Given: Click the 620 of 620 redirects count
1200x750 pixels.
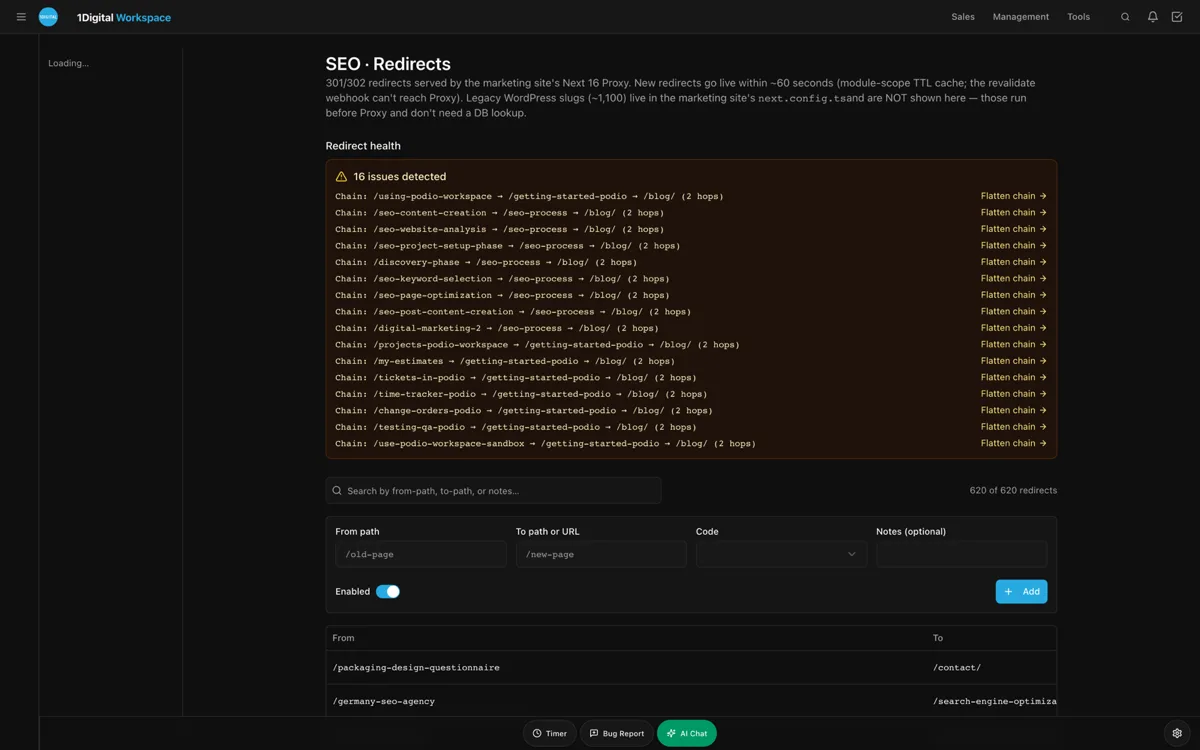Looking at the screenshot, I should point(1013,490).
